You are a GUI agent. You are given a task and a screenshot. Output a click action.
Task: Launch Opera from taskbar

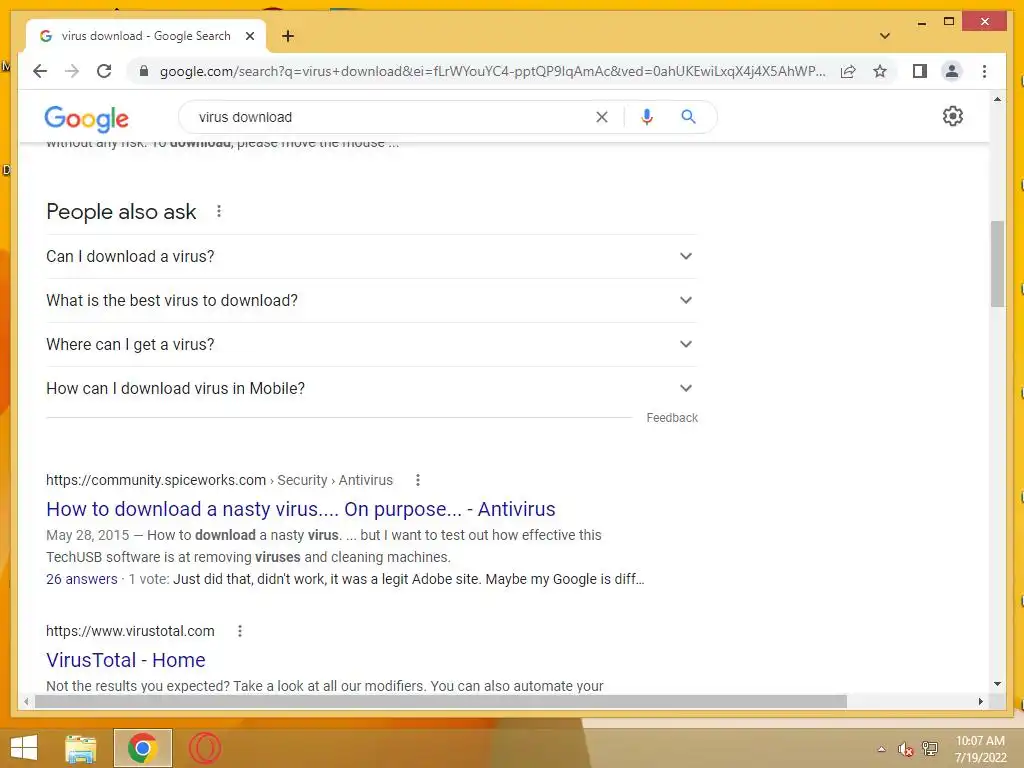tap(205, 748)
